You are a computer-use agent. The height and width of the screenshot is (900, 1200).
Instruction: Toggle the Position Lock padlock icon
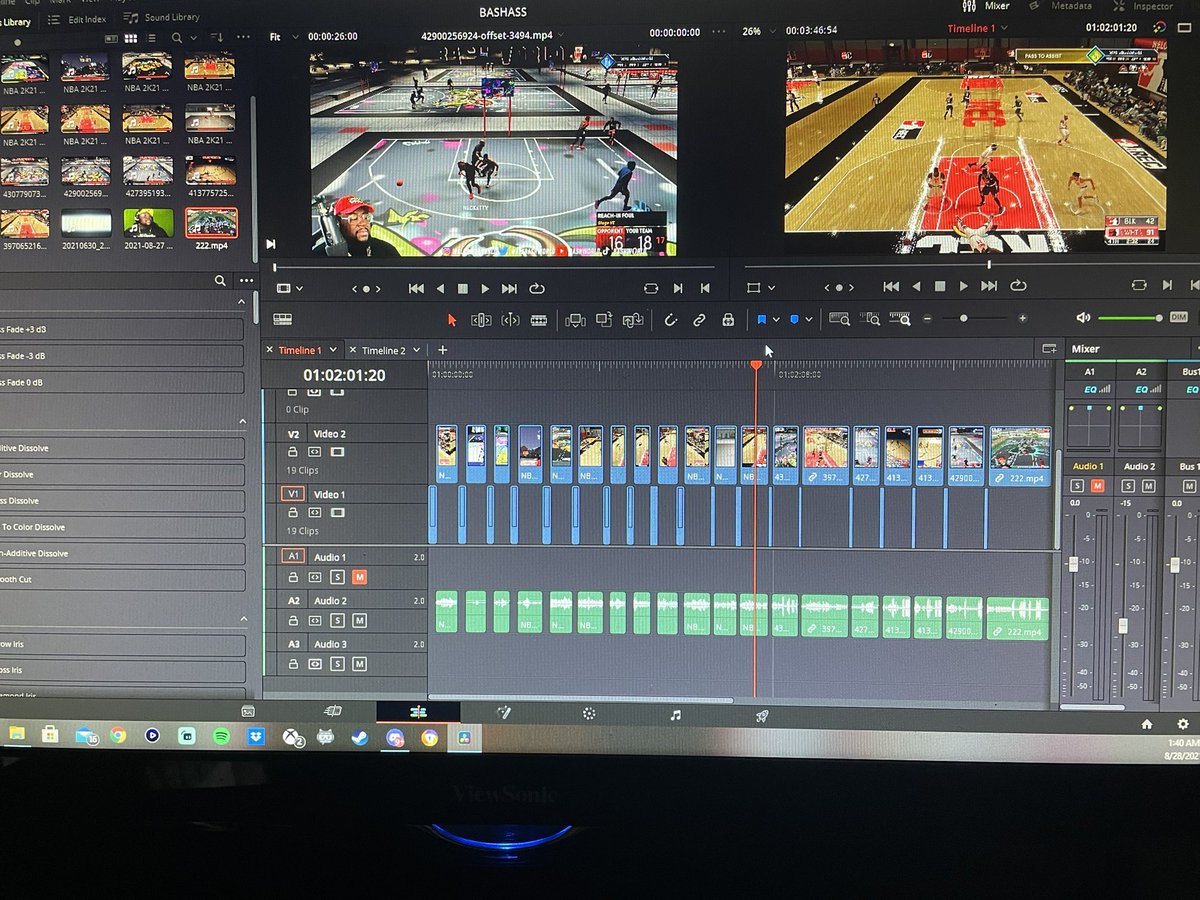point(728,320)
